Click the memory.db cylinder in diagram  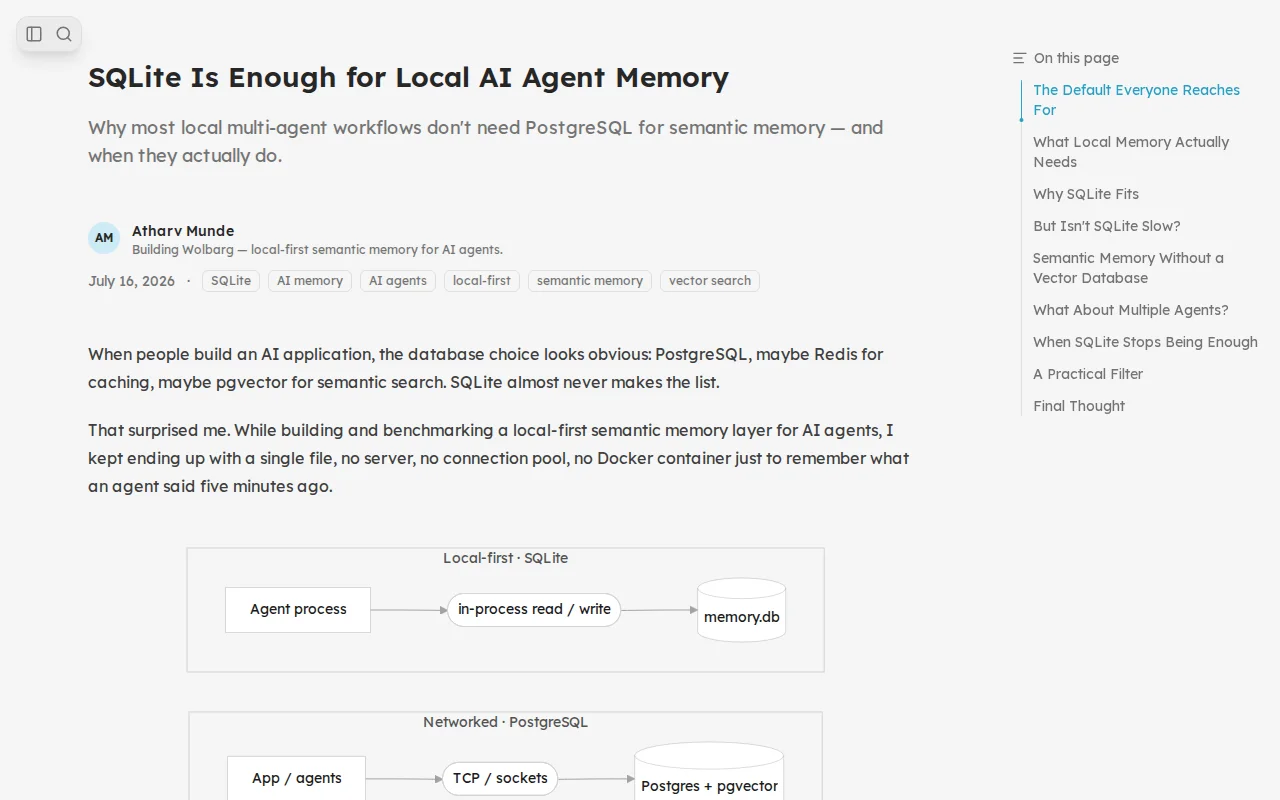click(741, 610)
